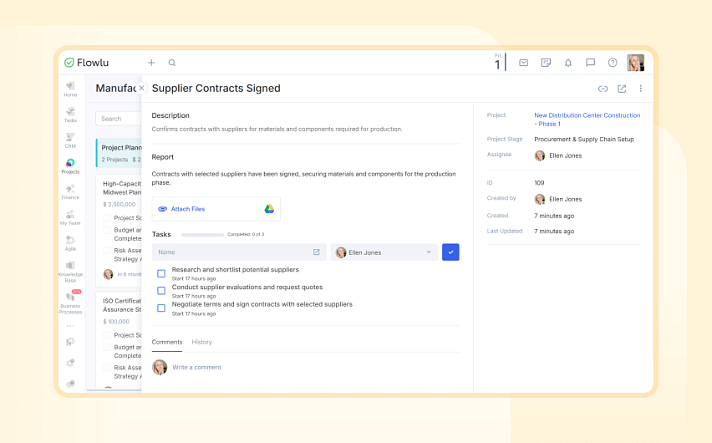Click the blue checkmark add-task button
The image size is (712, 443).
450,252
